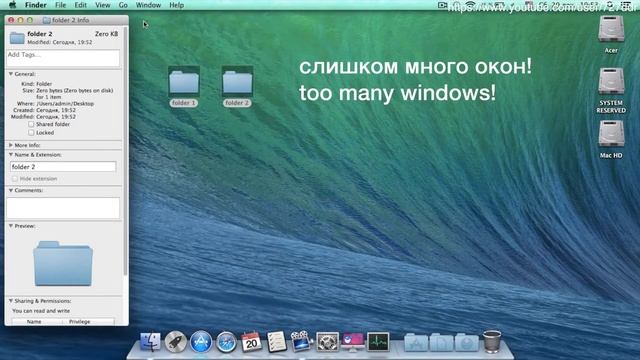Click the Info window vertical scrollbar

tap(125, 151)
